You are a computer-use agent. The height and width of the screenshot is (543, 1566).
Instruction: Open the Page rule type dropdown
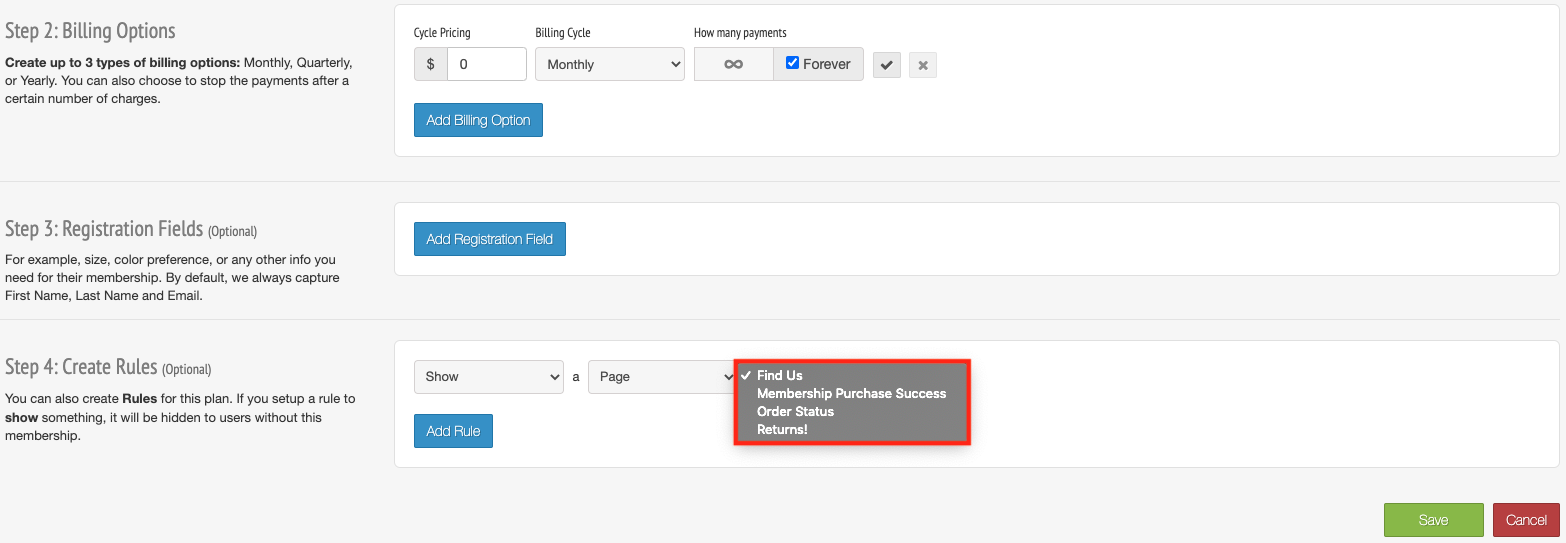tap(663, 377)
